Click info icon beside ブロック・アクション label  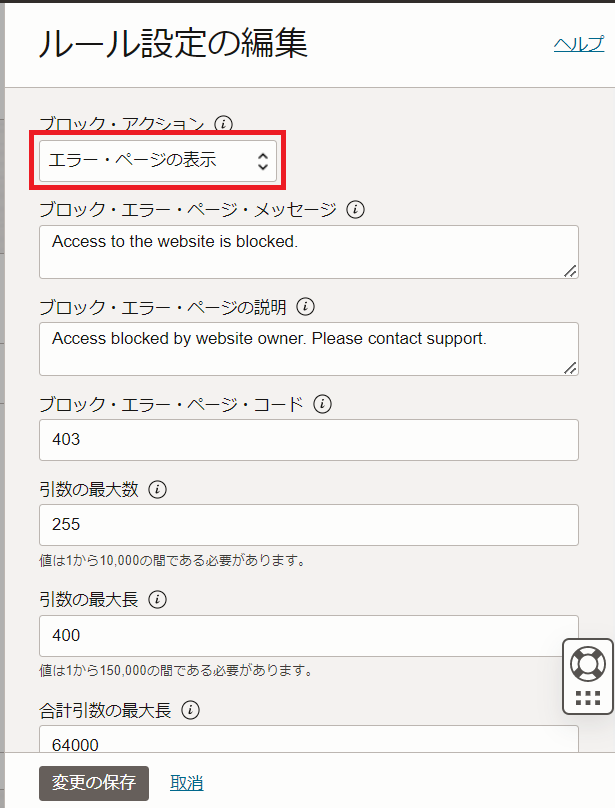(x=224, y=124)
